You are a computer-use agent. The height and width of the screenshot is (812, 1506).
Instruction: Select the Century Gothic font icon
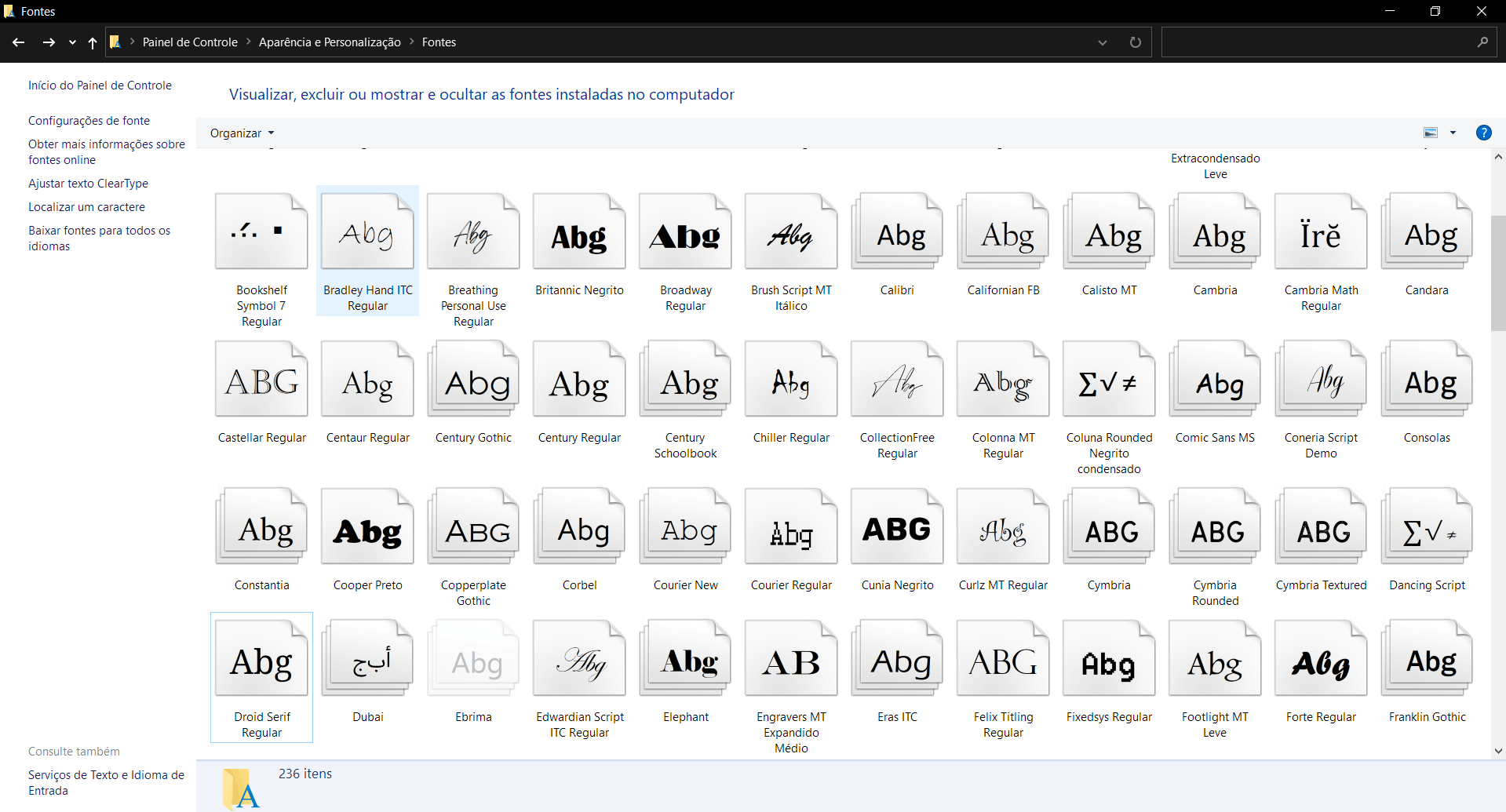[x=473, y=379]
